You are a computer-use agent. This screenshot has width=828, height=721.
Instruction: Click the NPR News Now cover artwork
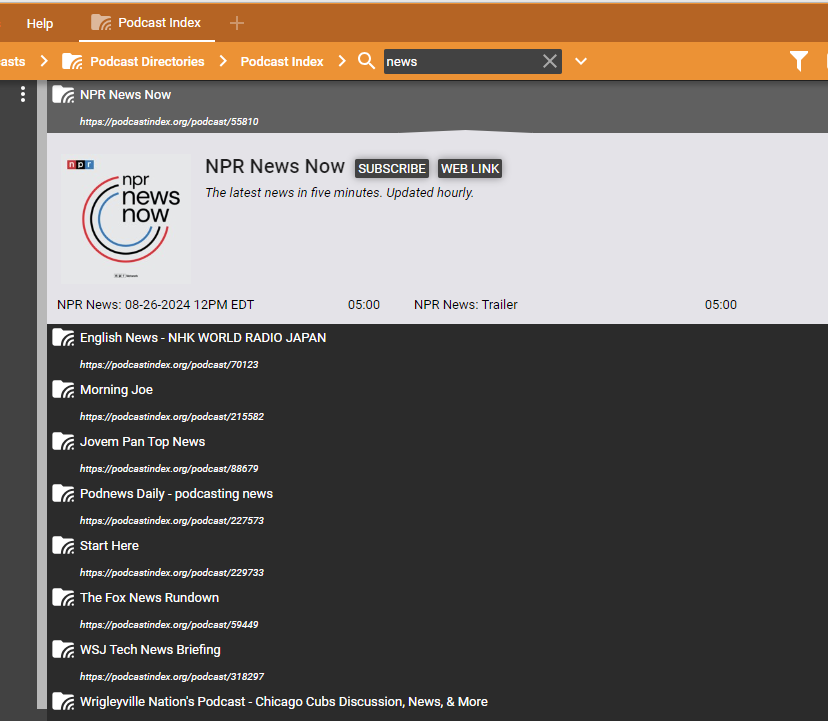pyautogui.click(x=125, y=217)
